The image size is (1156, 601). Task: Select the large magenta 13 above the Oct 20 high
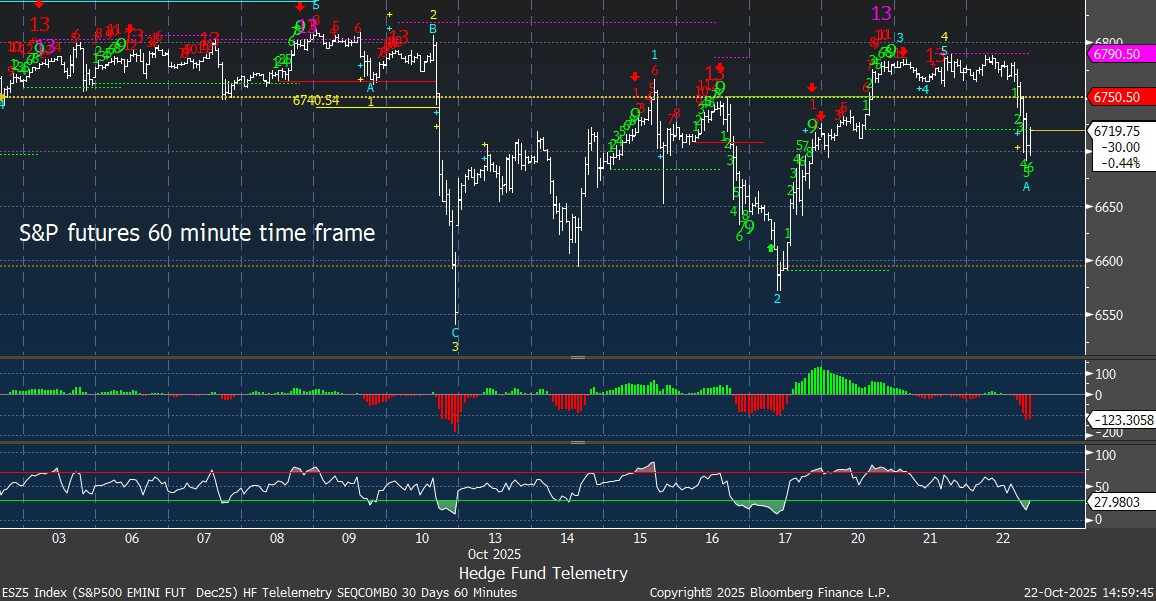pyautogui.click(x=881, y=13)
